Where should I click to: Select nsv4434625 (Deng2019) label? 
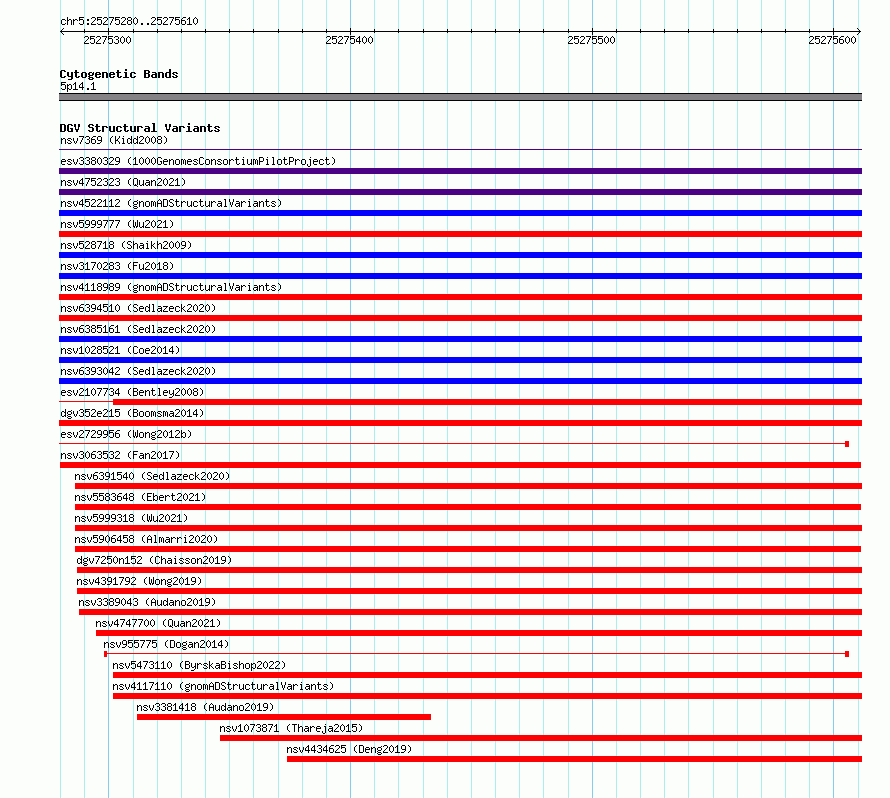tap(349, 749)
